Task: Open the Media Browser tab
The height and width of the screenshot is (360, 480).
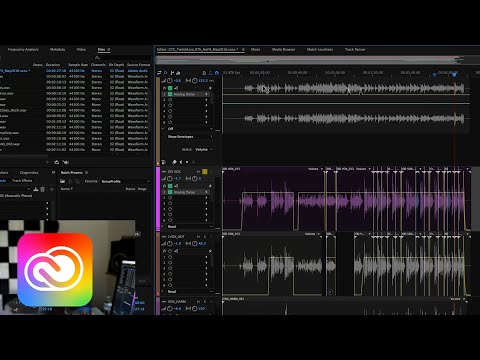Action: tap(283, 49)
